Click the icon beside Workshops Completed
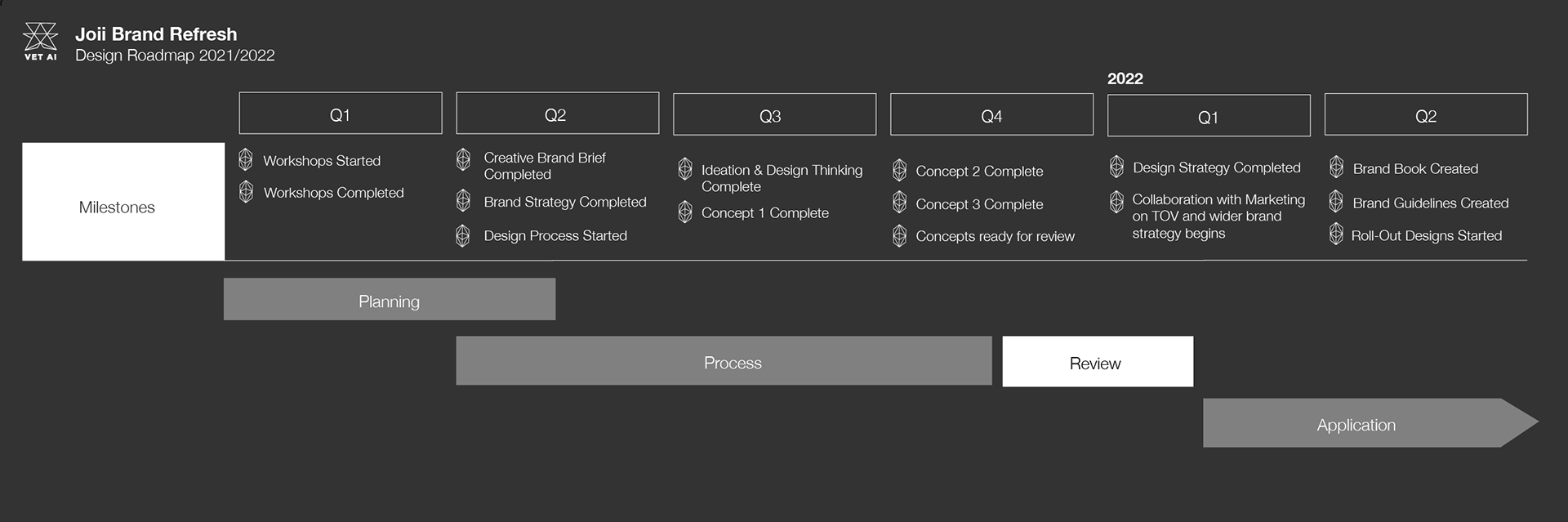The width and height of the screenshot is (1568, 522). coord(246,192)
